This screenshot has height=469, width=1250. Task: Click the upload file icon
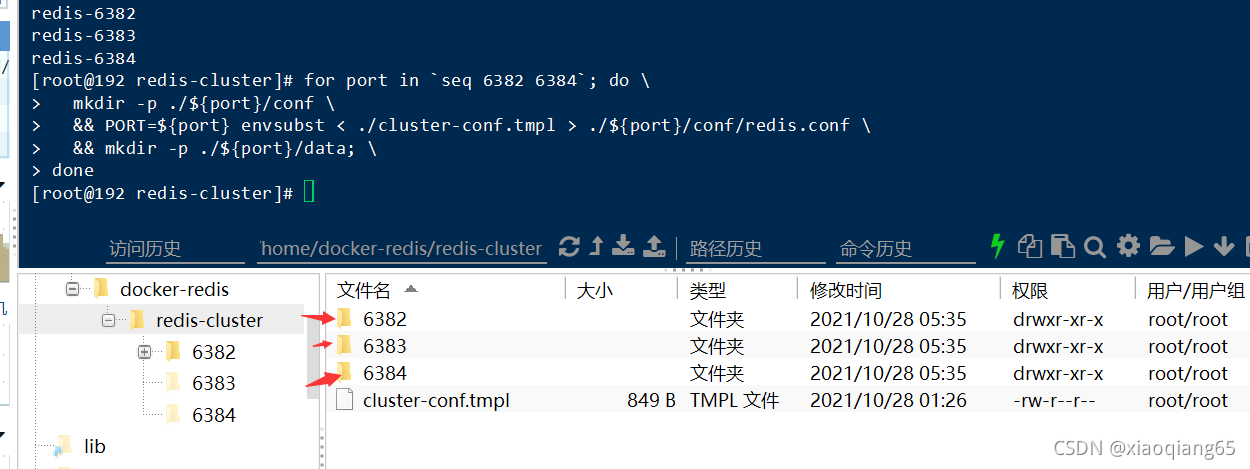point(654,246)
